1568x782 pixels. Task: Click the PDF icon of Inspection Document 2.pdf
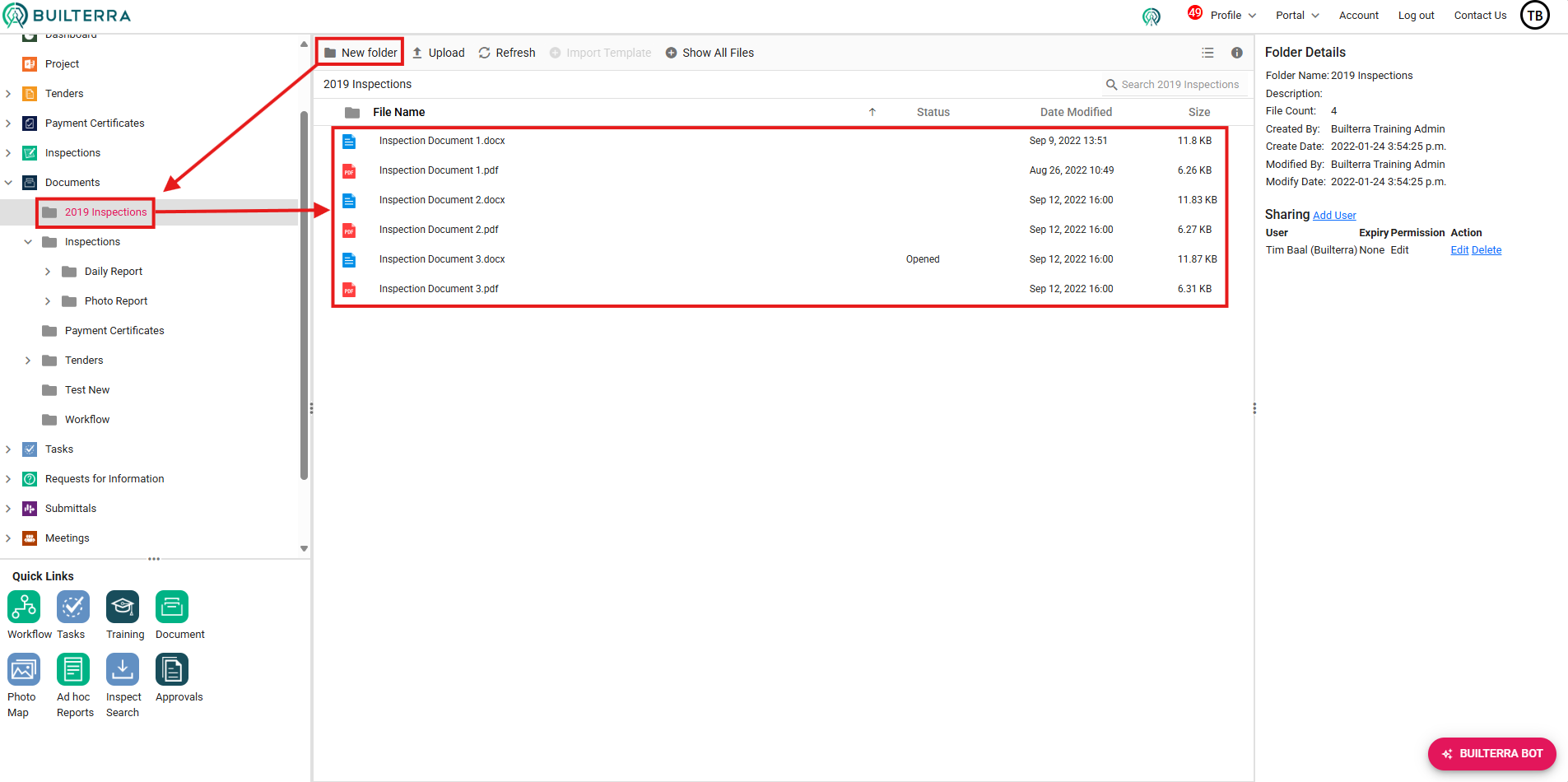pyautogui.click(x=349, y=230)
